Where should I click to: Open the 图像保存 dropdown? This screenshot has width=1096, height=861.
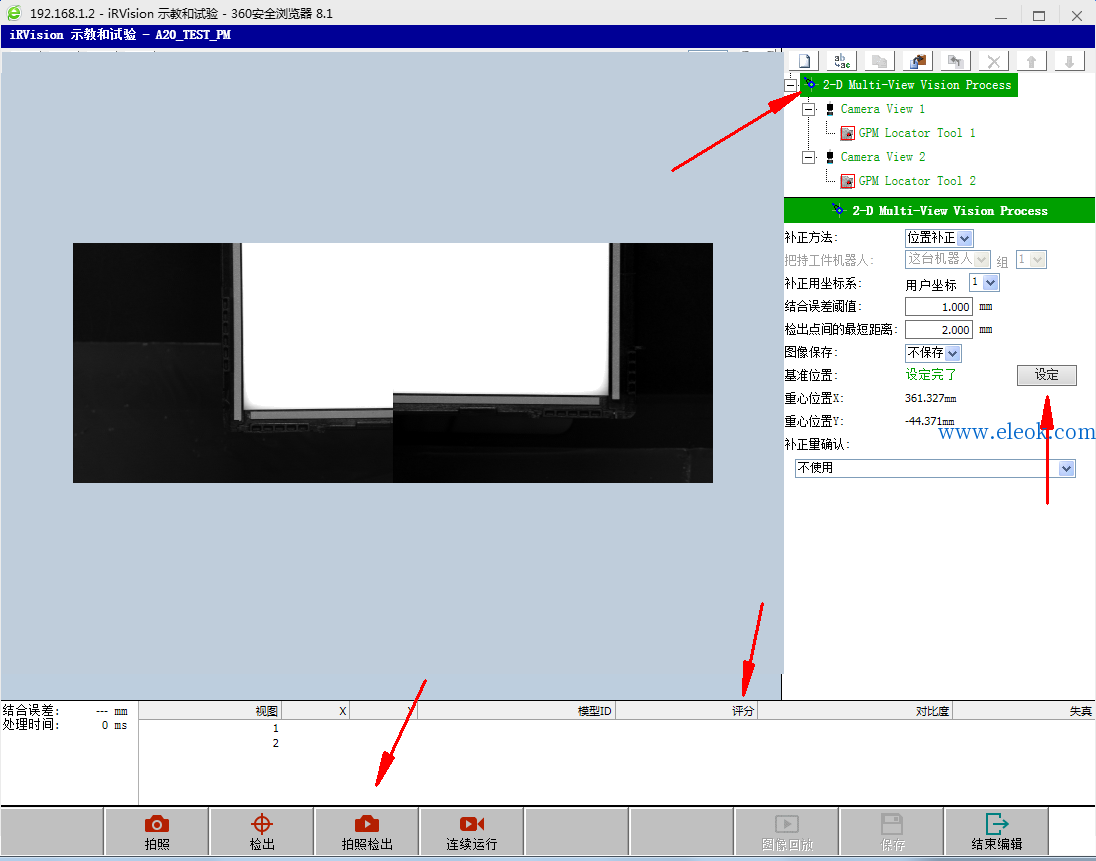coord(933,353)
